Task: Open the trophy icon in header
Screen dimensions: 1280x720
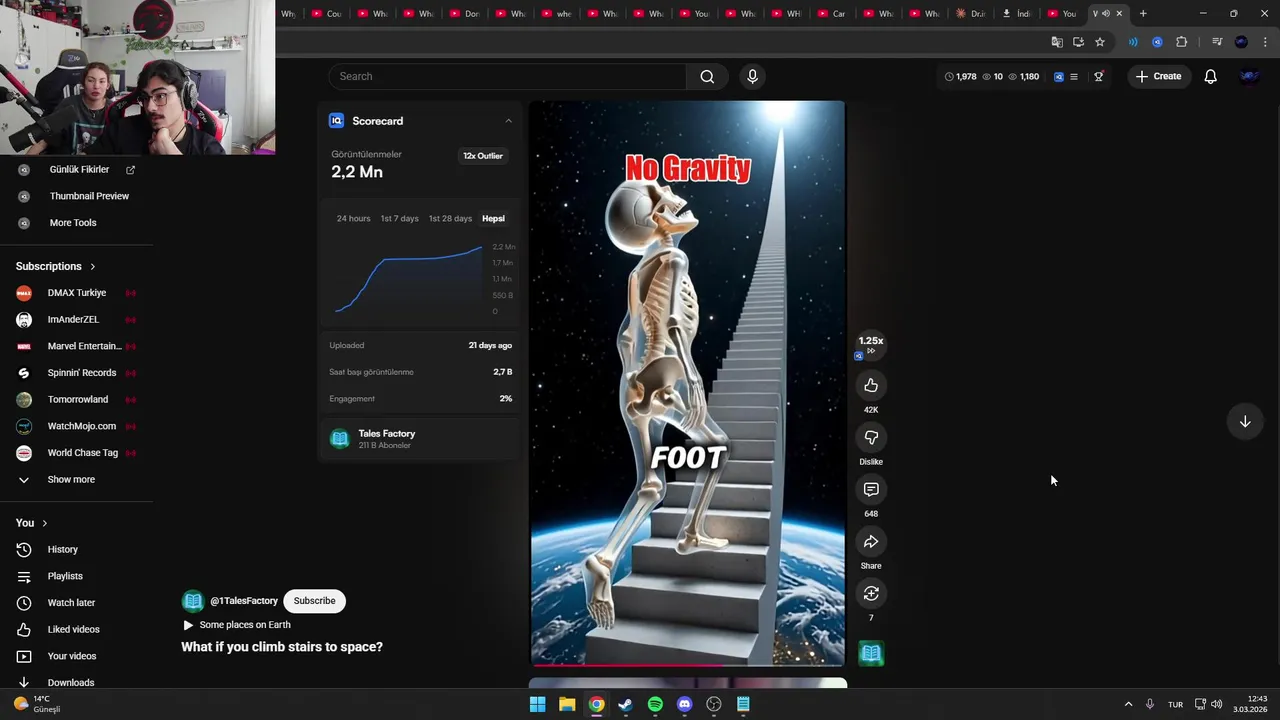Action: click(1098, 76)
